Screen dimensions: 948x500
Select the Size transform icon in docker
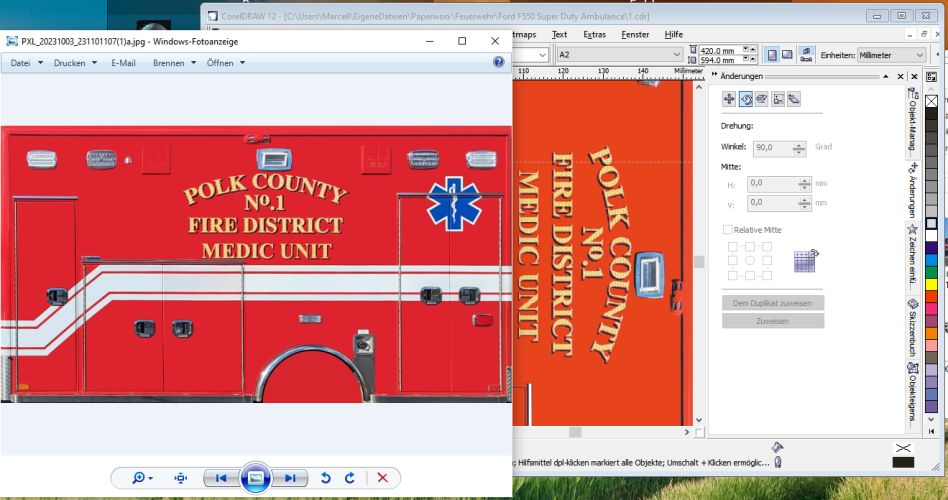pos(778,99)
